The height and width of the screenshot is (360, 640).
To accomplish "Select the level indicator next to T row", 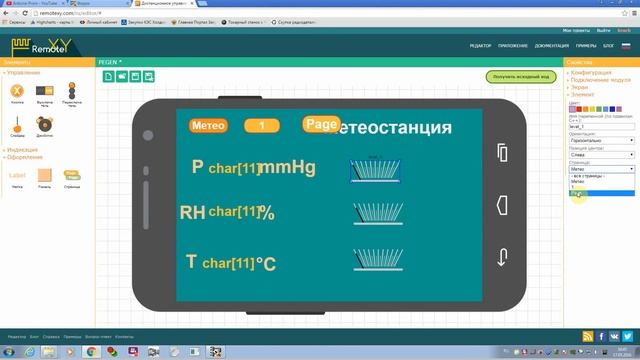I will click(378, 260).
